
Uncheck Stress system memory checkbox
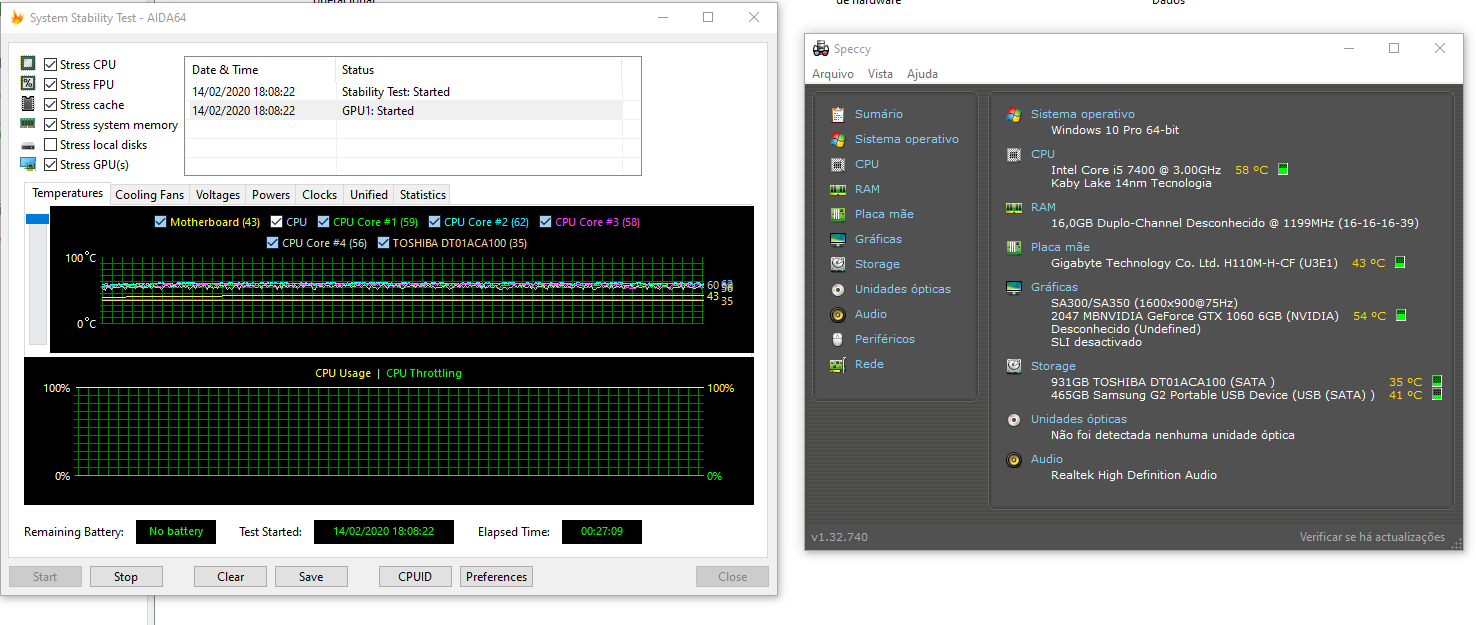tap(51, 124)
